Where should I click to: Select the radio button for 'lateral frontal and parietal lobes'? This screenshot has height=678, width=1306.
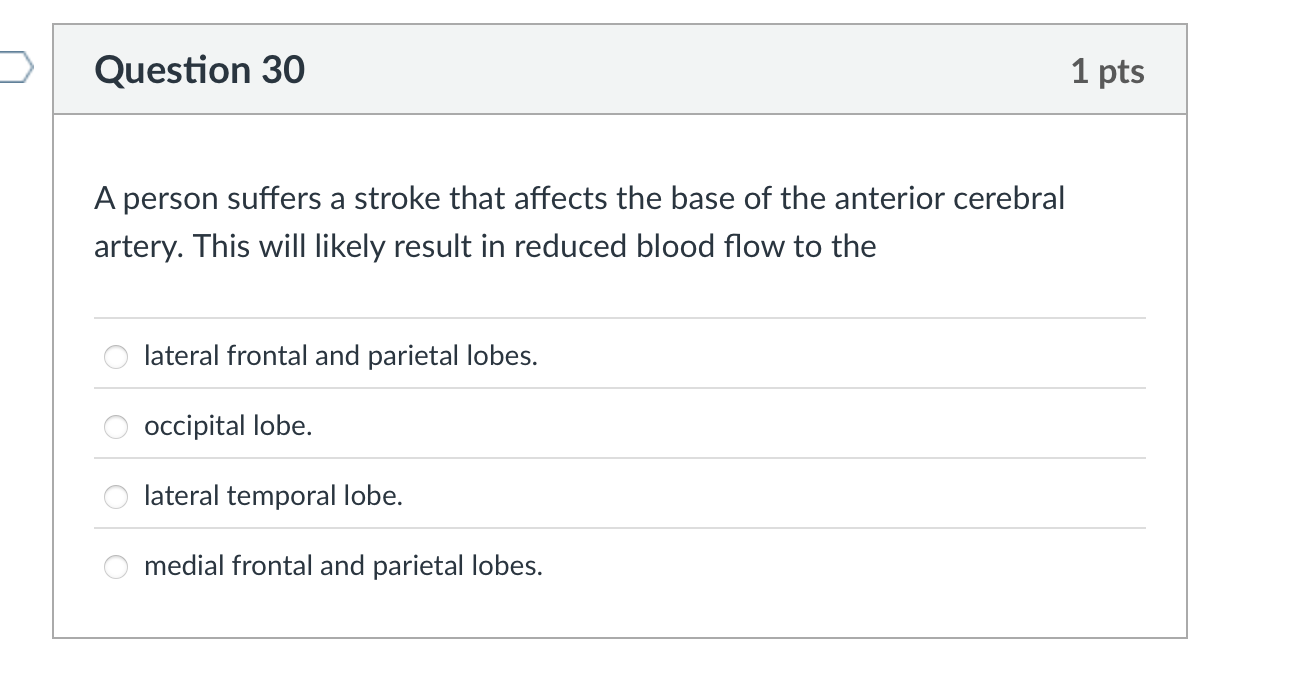pyautogui.click(x=115, y=356)
